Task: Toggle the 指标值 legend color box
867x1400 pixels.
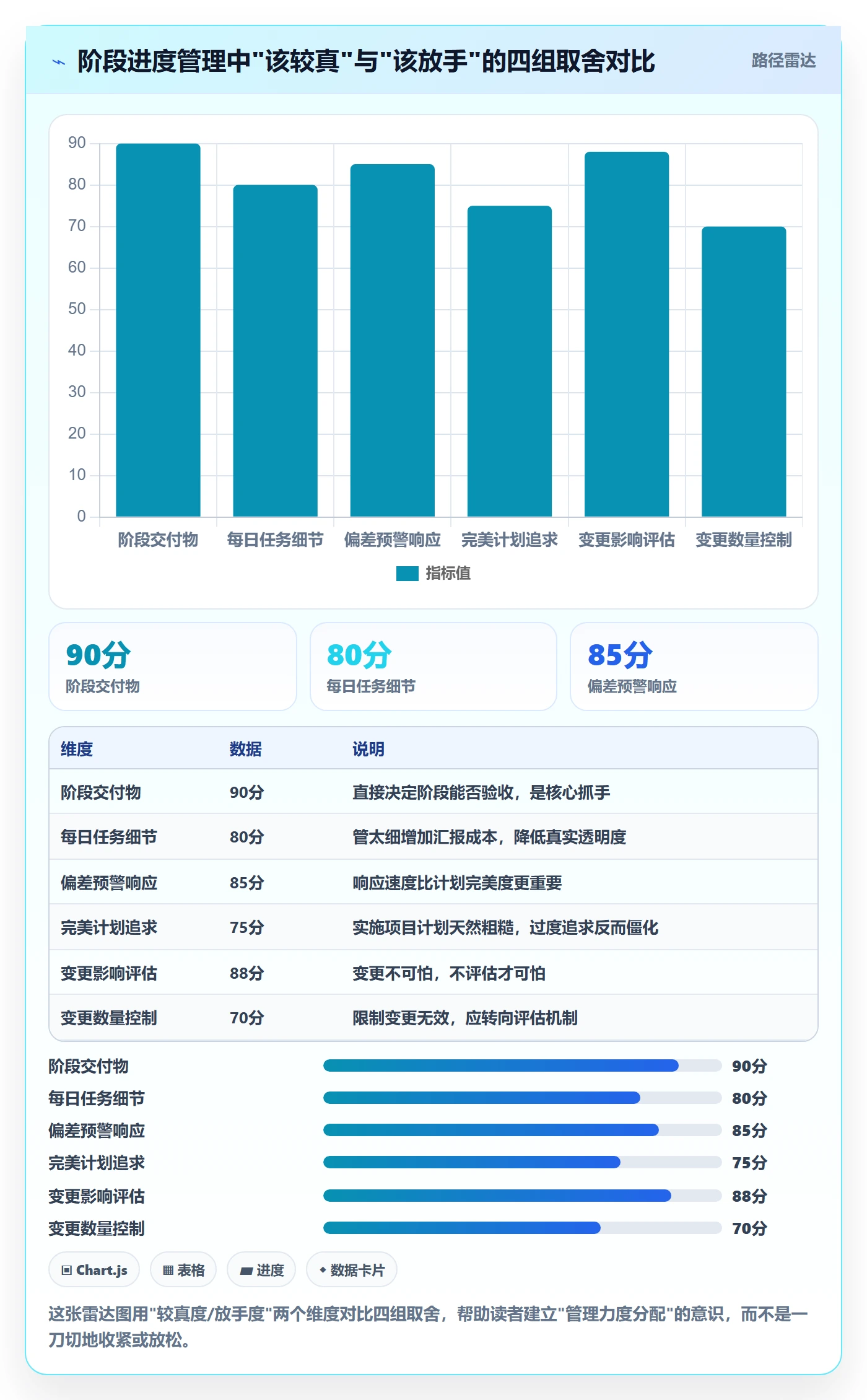Action: [407, 574]
